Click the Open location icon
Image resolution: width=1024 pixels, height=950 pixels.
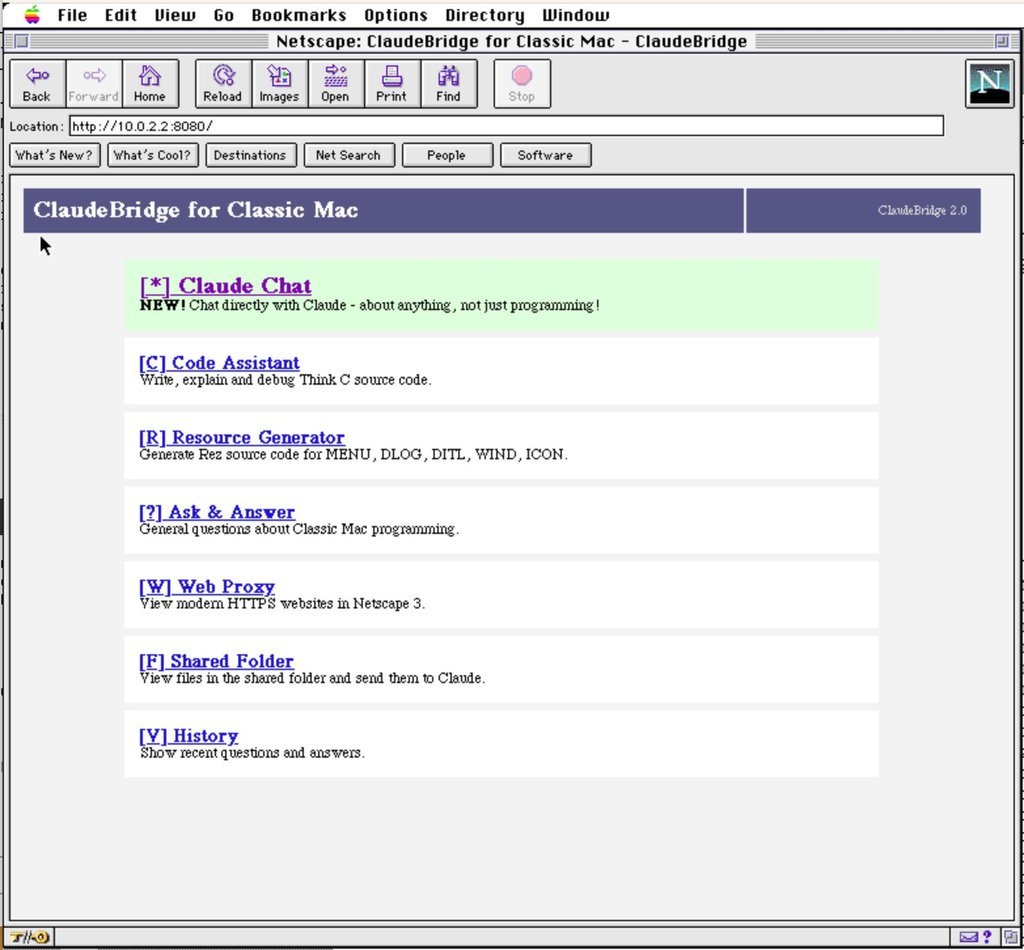click(x=335, y=84)
